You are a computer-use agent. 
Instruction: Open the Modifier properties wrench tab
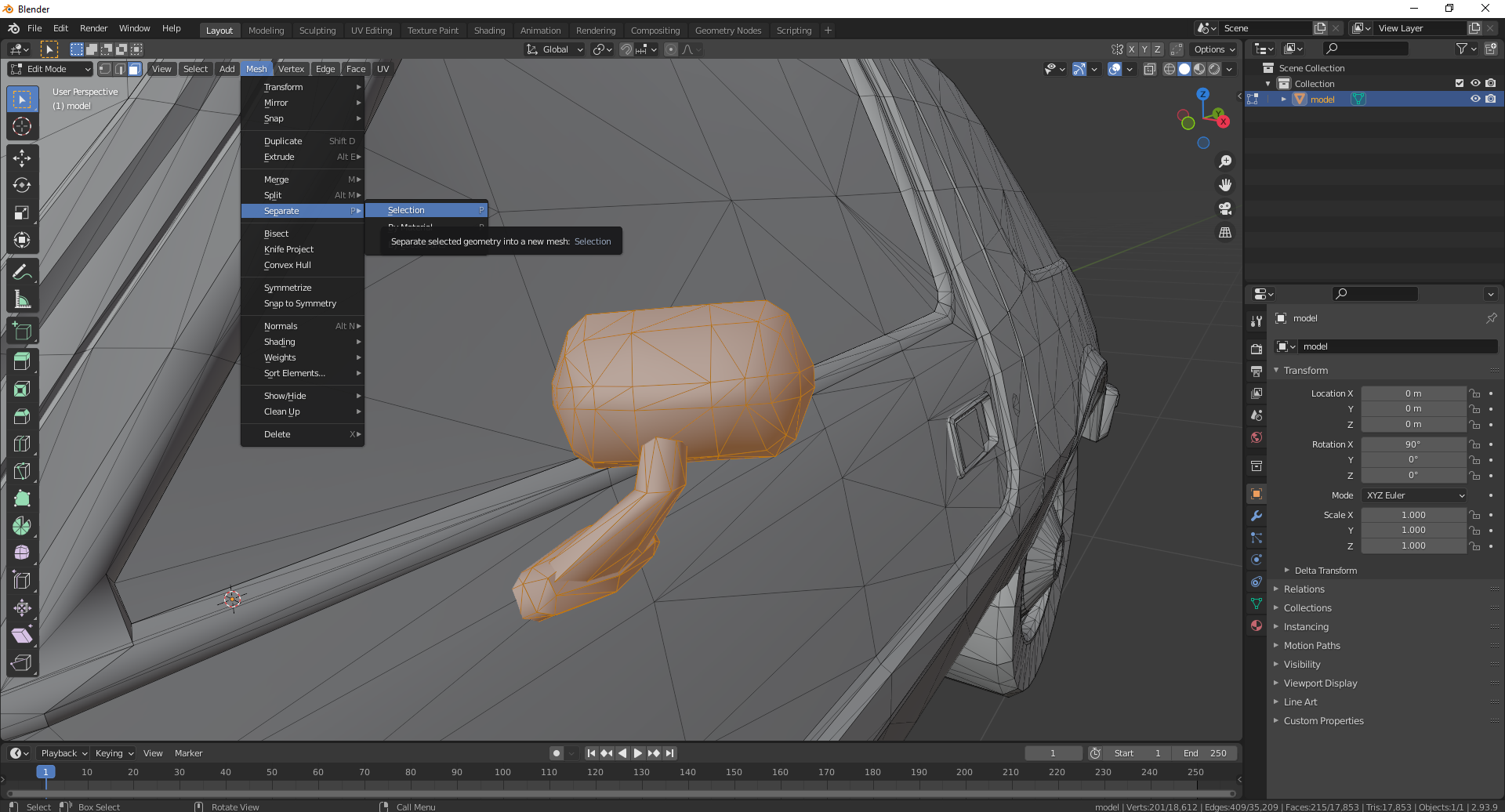click(1257, 516)
